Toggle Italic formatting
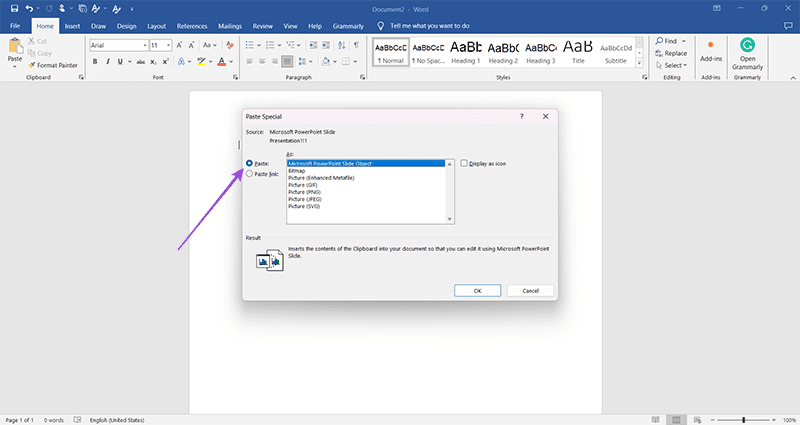800x425 pixels. (108, 61)
